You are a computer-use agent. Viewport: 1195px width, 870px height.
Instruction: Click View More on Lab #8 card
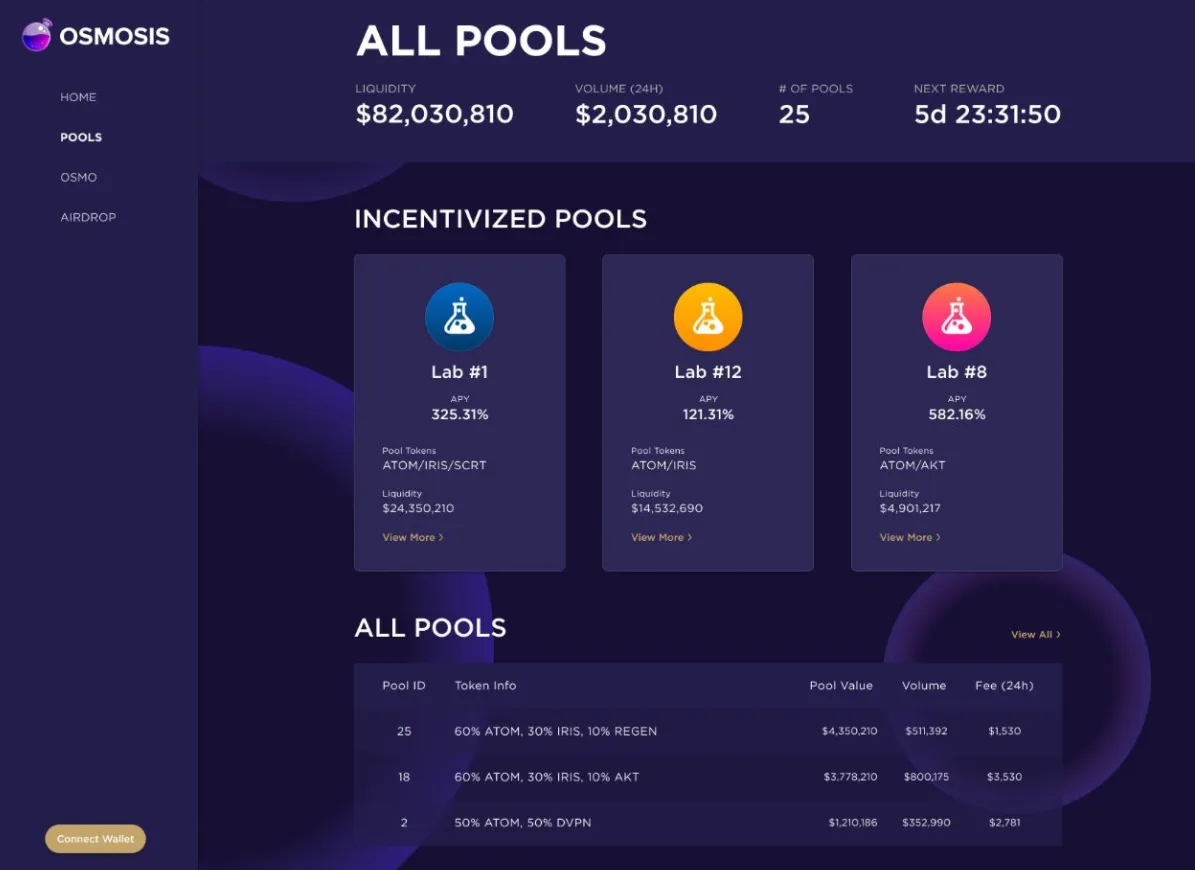click(x=909, y=537)
